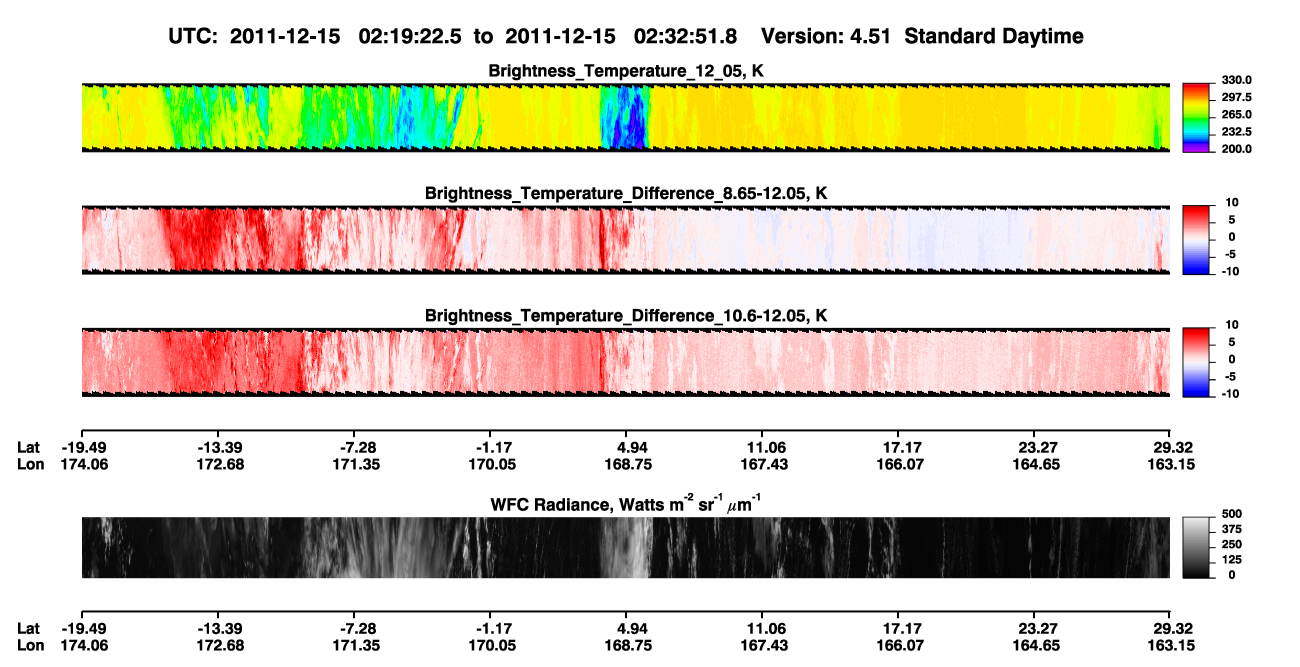
Task: Click the Brightness Temperature 12.05 image strip
Action: coord(626,117)
